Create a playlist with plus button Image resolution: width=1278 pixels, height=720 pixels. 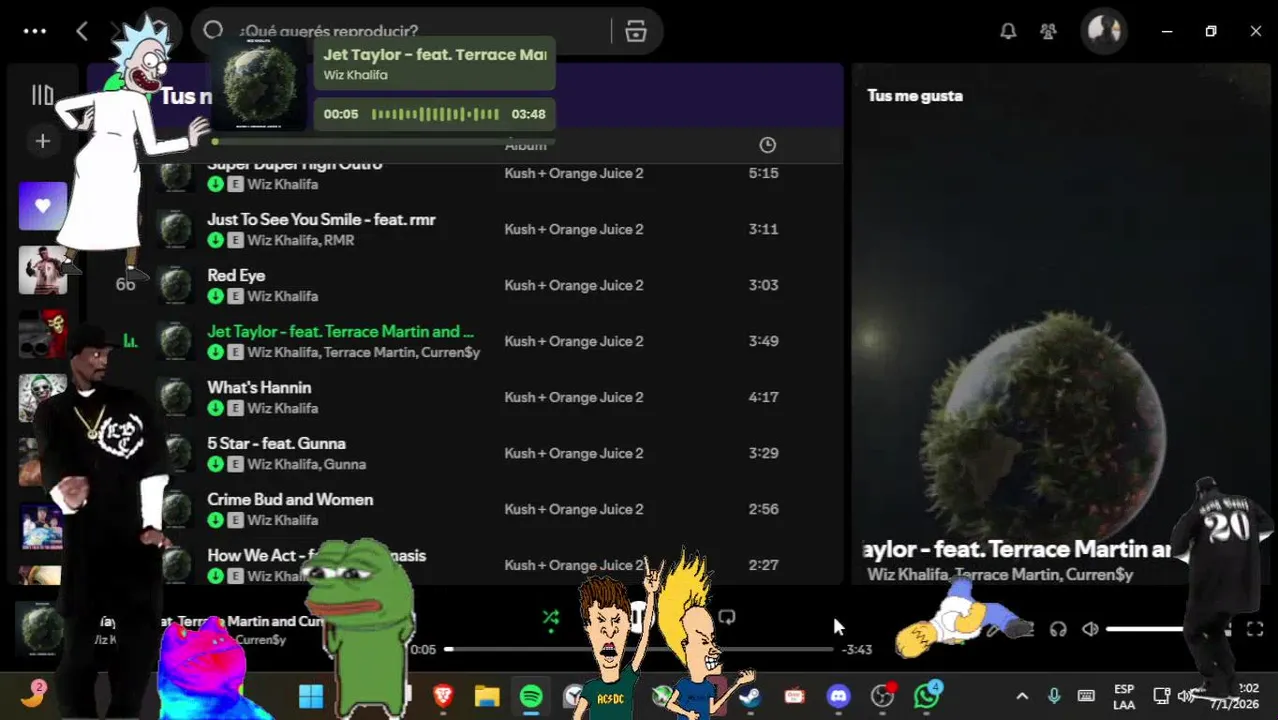tap(42, 142)
